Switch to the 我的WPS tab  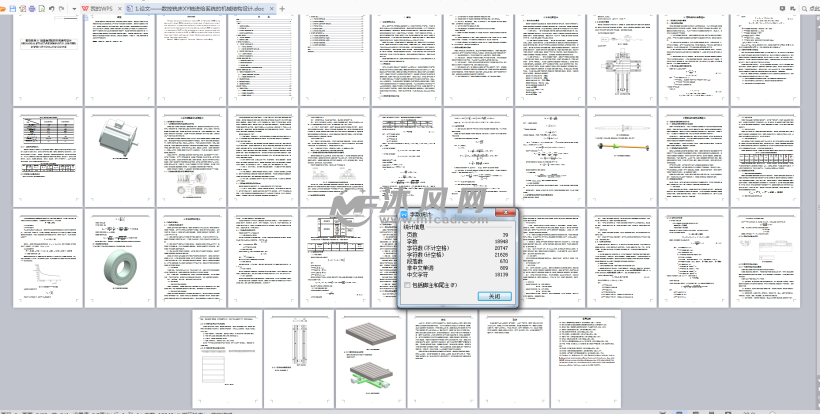[x=98, y=7]
